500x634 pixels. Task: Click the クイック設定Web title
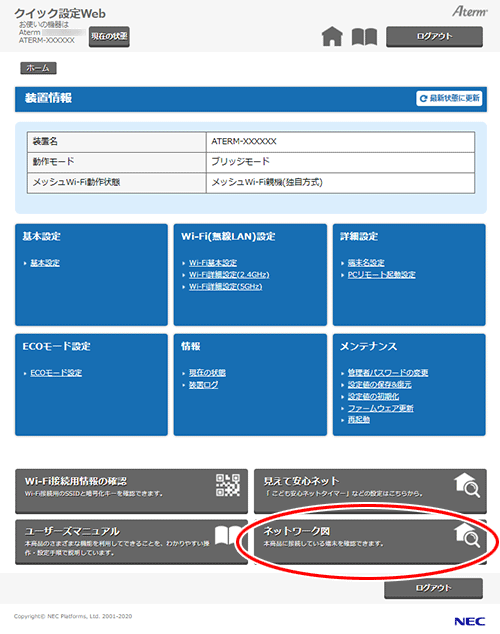(x=60, y=13)
